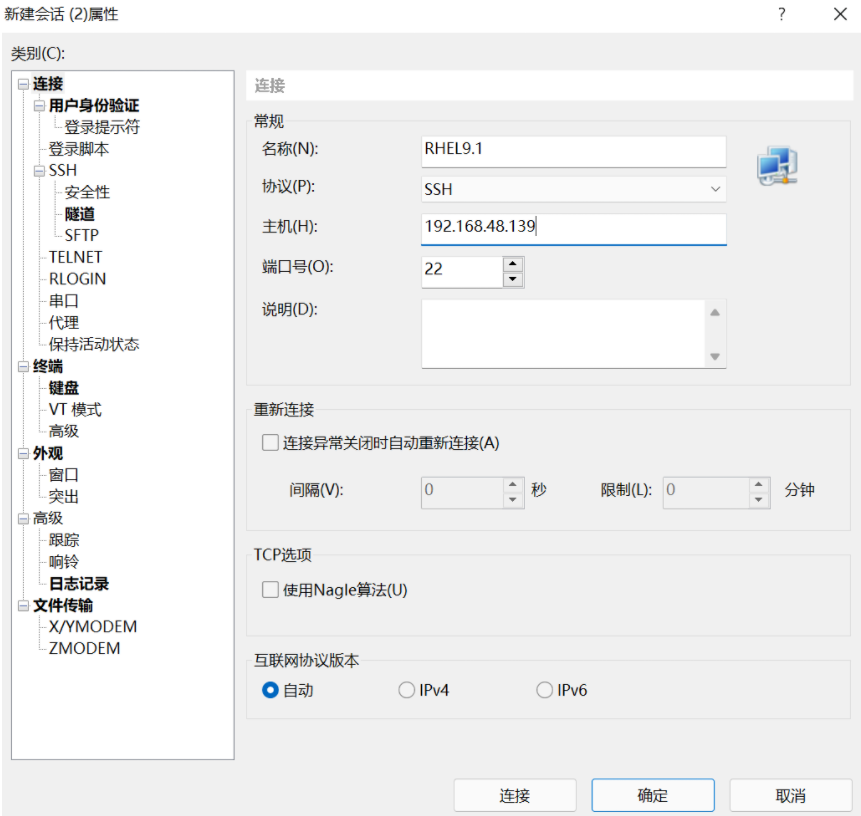Screen dimensions: 861x816
Task: Enable 连接异常关闭时自动重新连接 checkbox
Action: pyautogui.click(x=270, y=443)
